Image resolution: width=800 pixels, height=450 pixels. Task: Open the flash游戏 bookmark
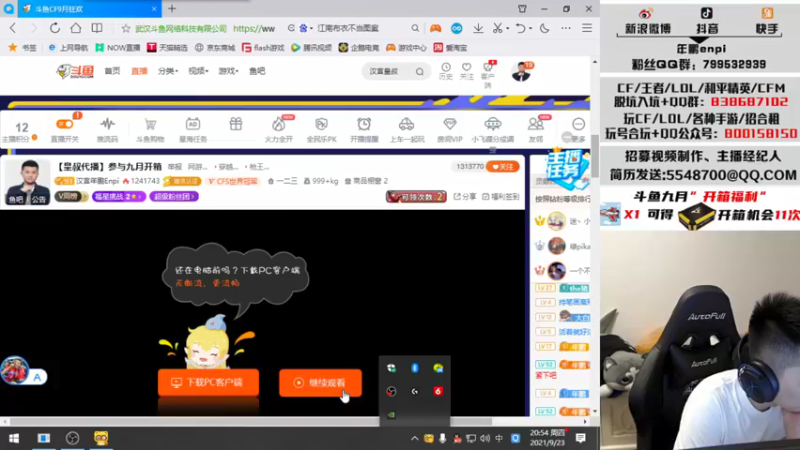point(263,47)
